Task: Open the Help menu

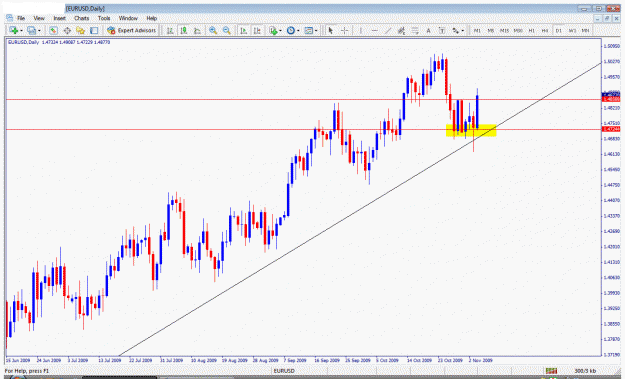Action: point(151,18)
